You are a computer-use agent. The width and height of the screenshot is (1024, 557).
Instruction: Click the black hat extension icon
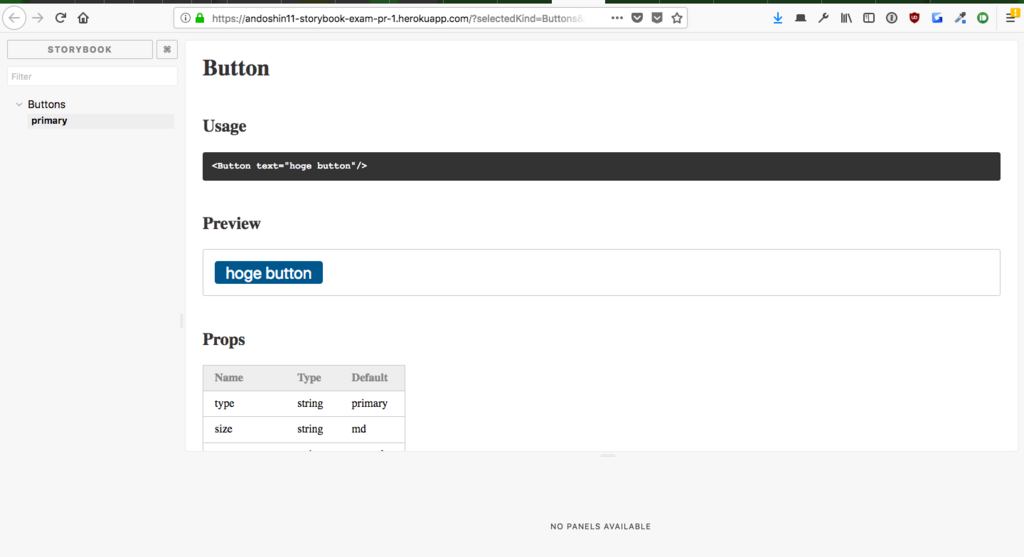point(801,18)
